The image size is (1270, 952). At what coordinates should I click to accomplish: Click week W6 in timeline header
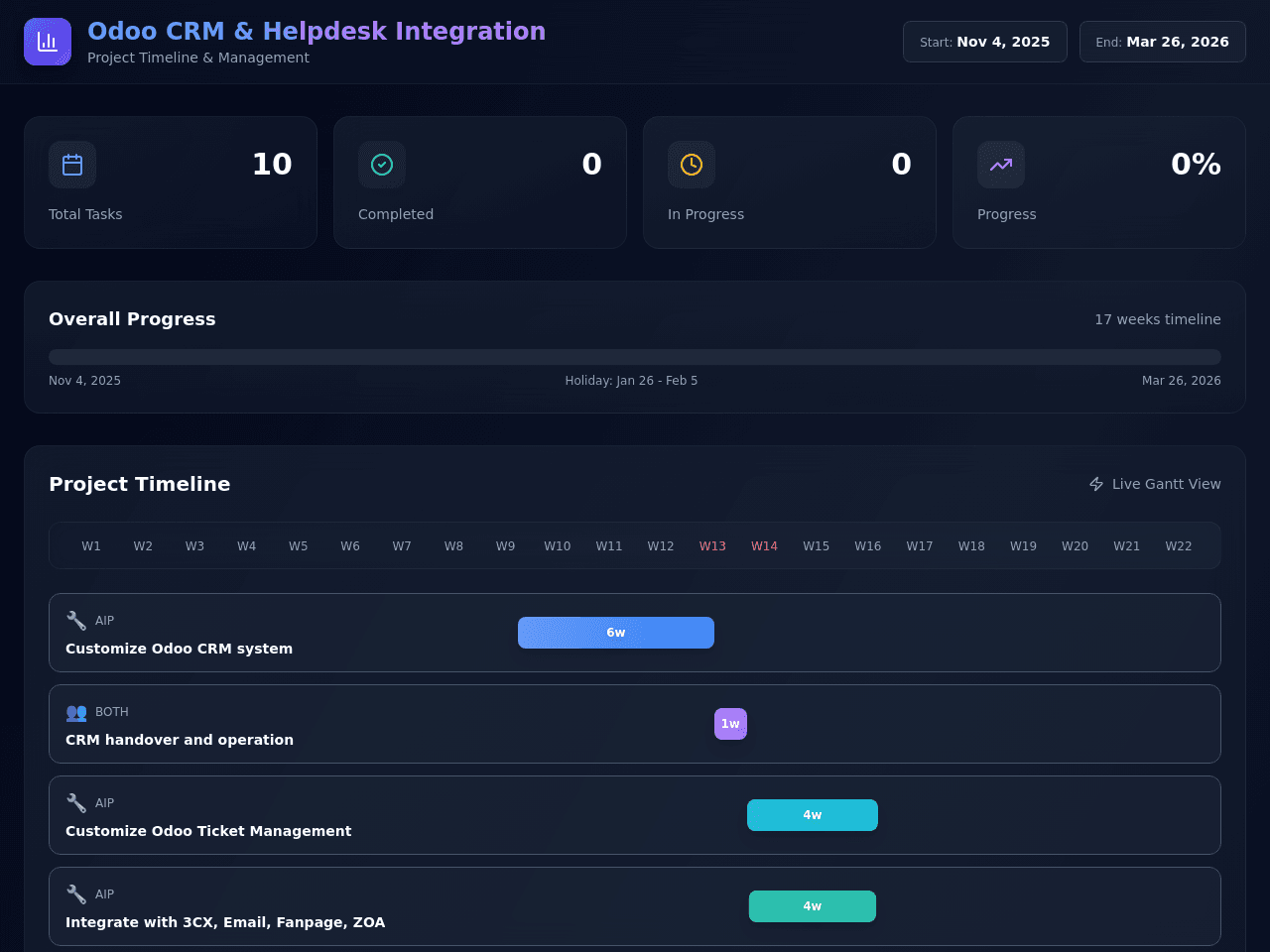pos(350,546)
